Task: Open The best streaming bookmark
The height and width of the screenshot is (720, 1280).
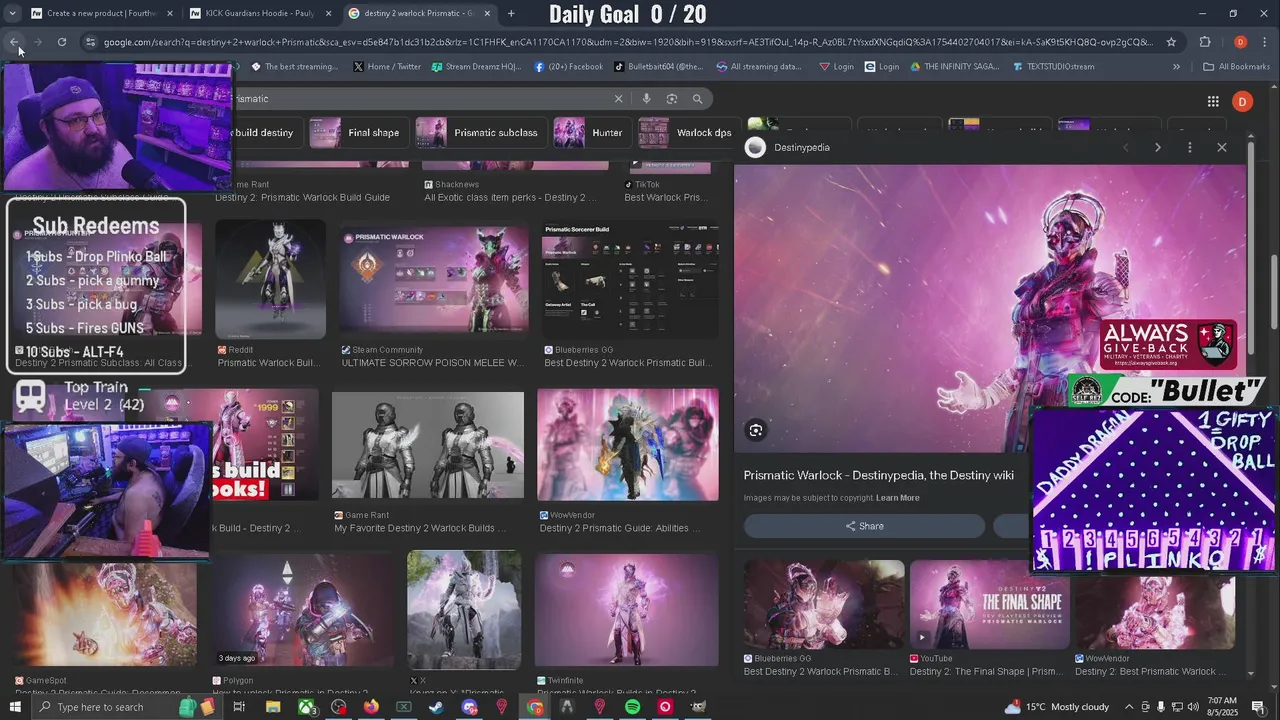Action: 294,67
